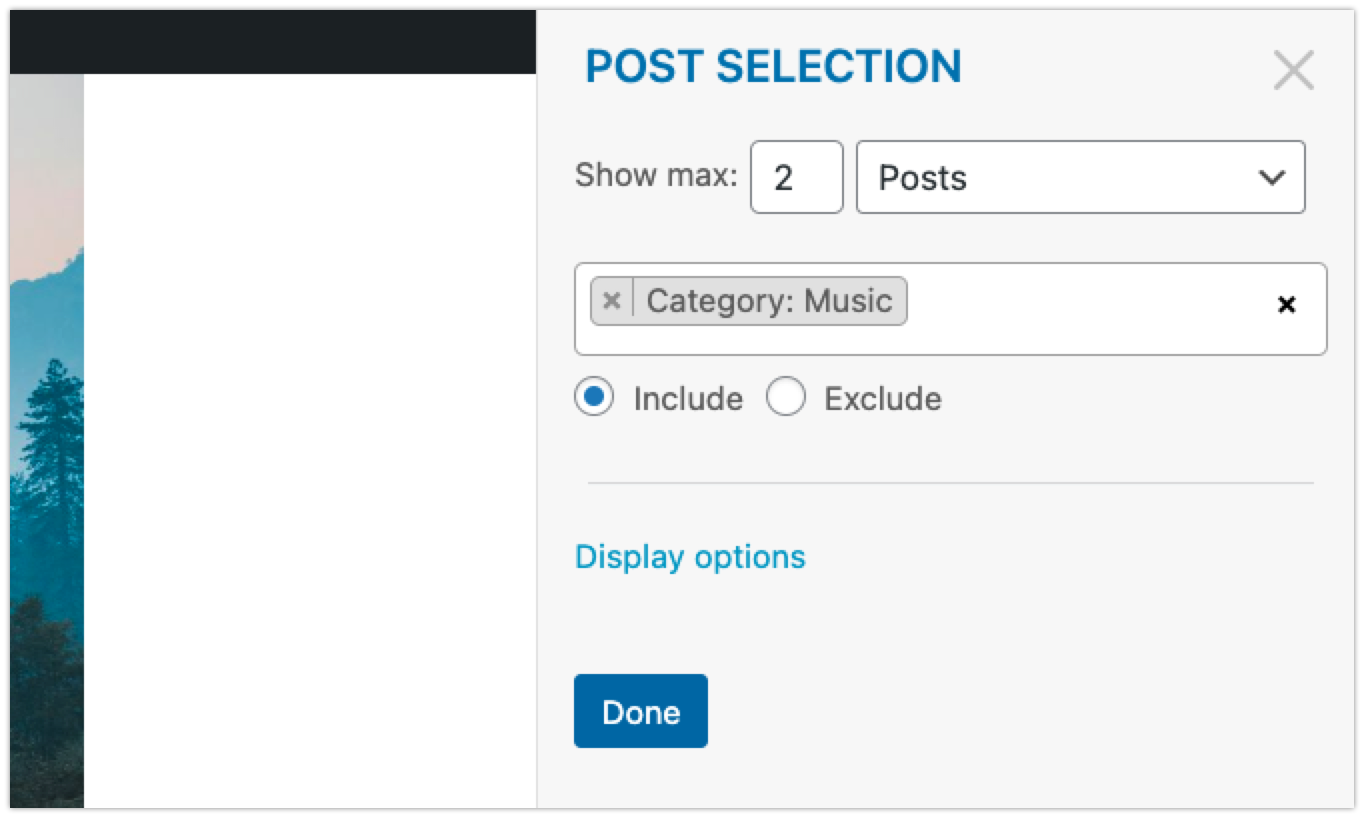
Task: Click the Show max label
Action: pos(655,176)
